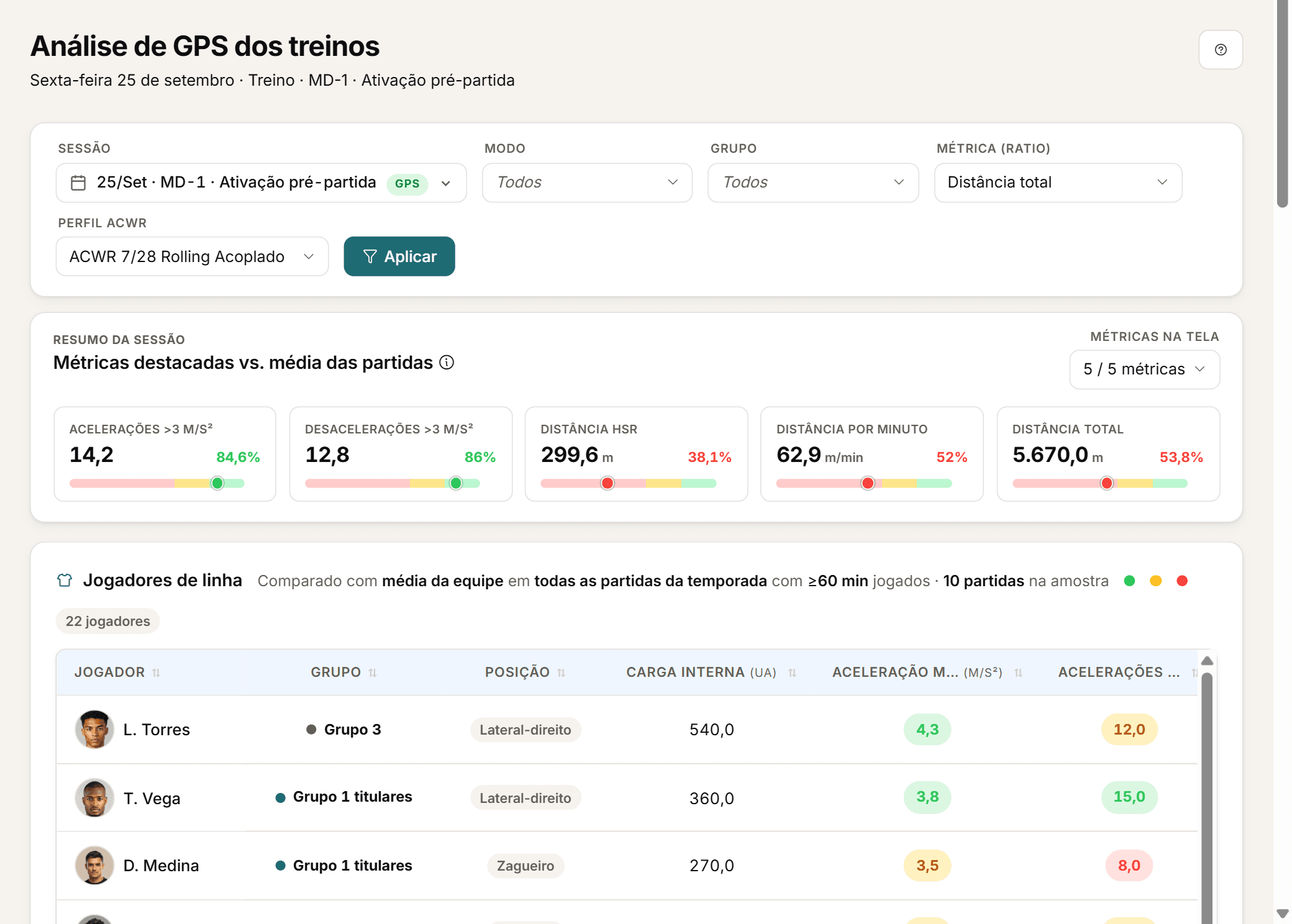Click T. Vega accelerations value 15,0

point(1129,797)
